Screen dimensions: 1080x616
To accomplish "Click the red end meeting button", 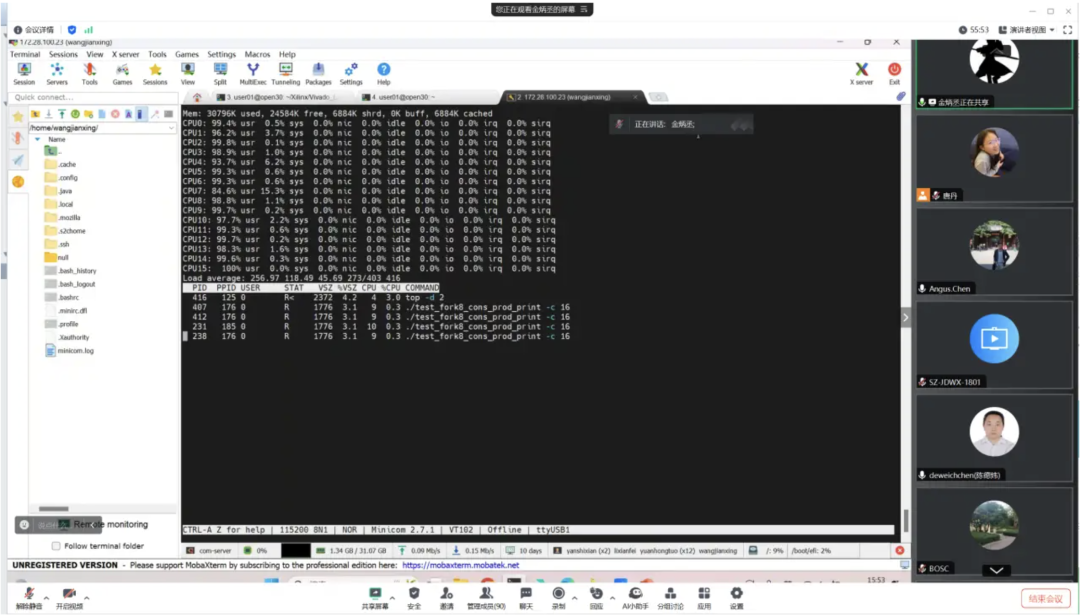I will [1044, 598].
